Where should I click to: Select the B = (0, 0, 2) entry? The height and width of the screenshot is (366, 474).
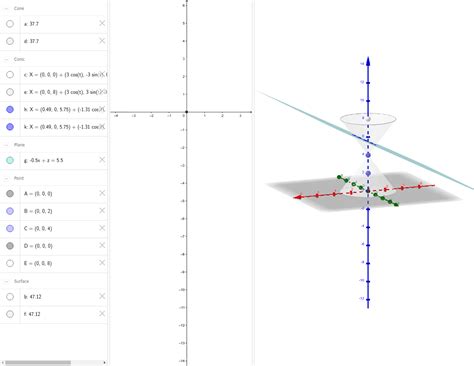point(38,211)
